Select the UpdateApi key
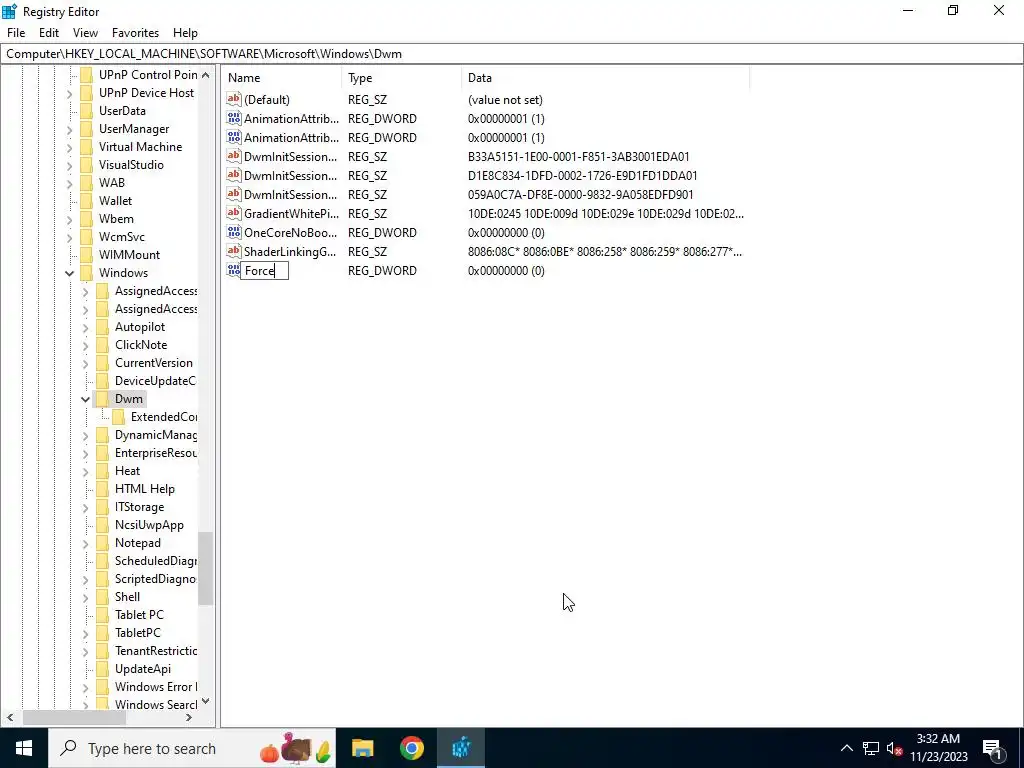The height and width of the screenshot is (768, 1024). (x=142, y=669)
